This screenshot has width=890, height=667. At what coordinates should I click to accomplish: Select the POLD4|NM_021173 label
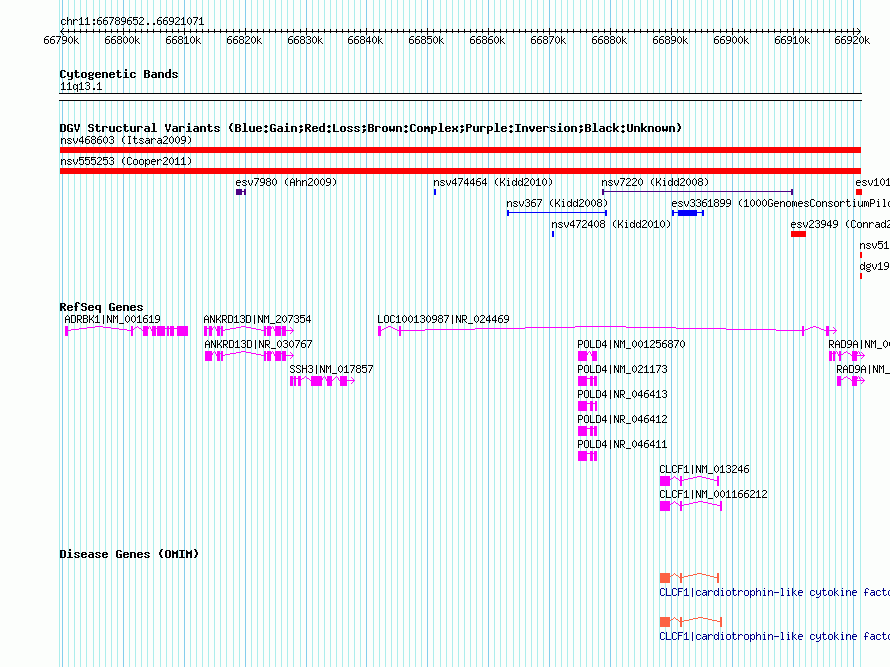pos(622,370)
